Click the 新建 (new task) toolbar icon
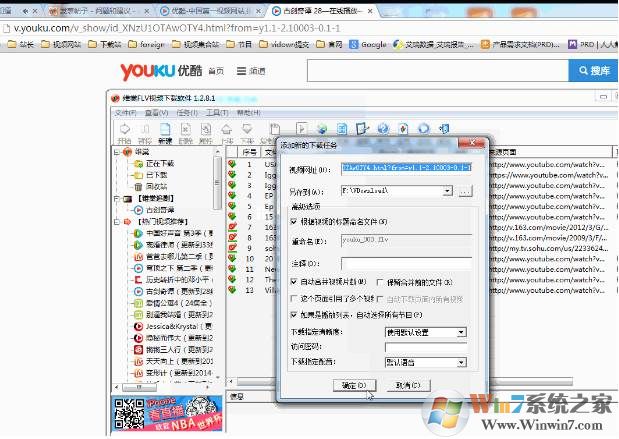Viewport: 619px width, 439px height. tap(164, 131)
